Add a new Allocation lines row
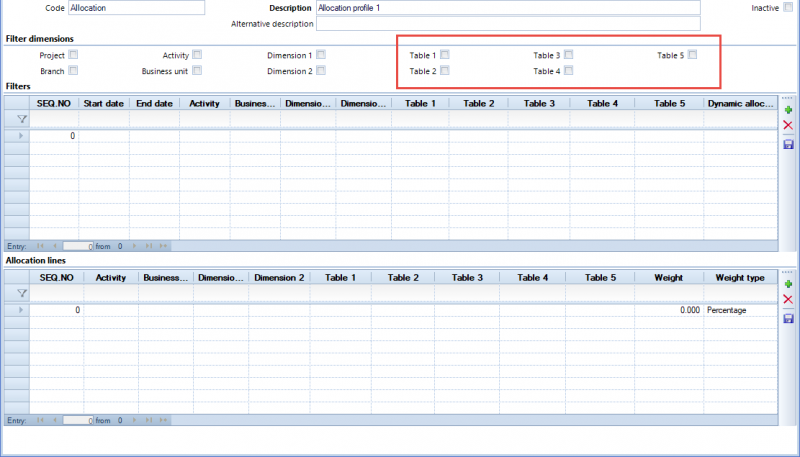The height and width of the screenshot is (457, 800). tap(788, 284)
